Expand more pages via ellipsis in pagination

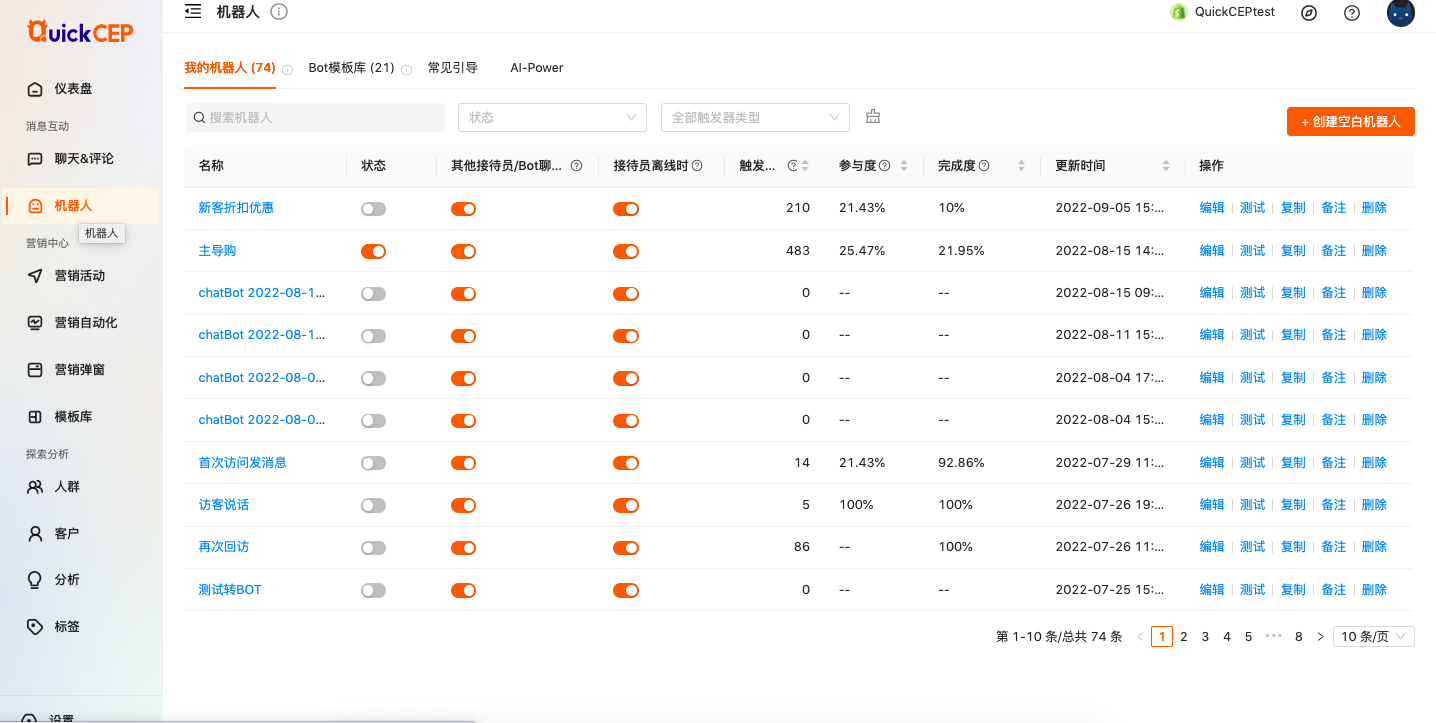point(1274,636)
